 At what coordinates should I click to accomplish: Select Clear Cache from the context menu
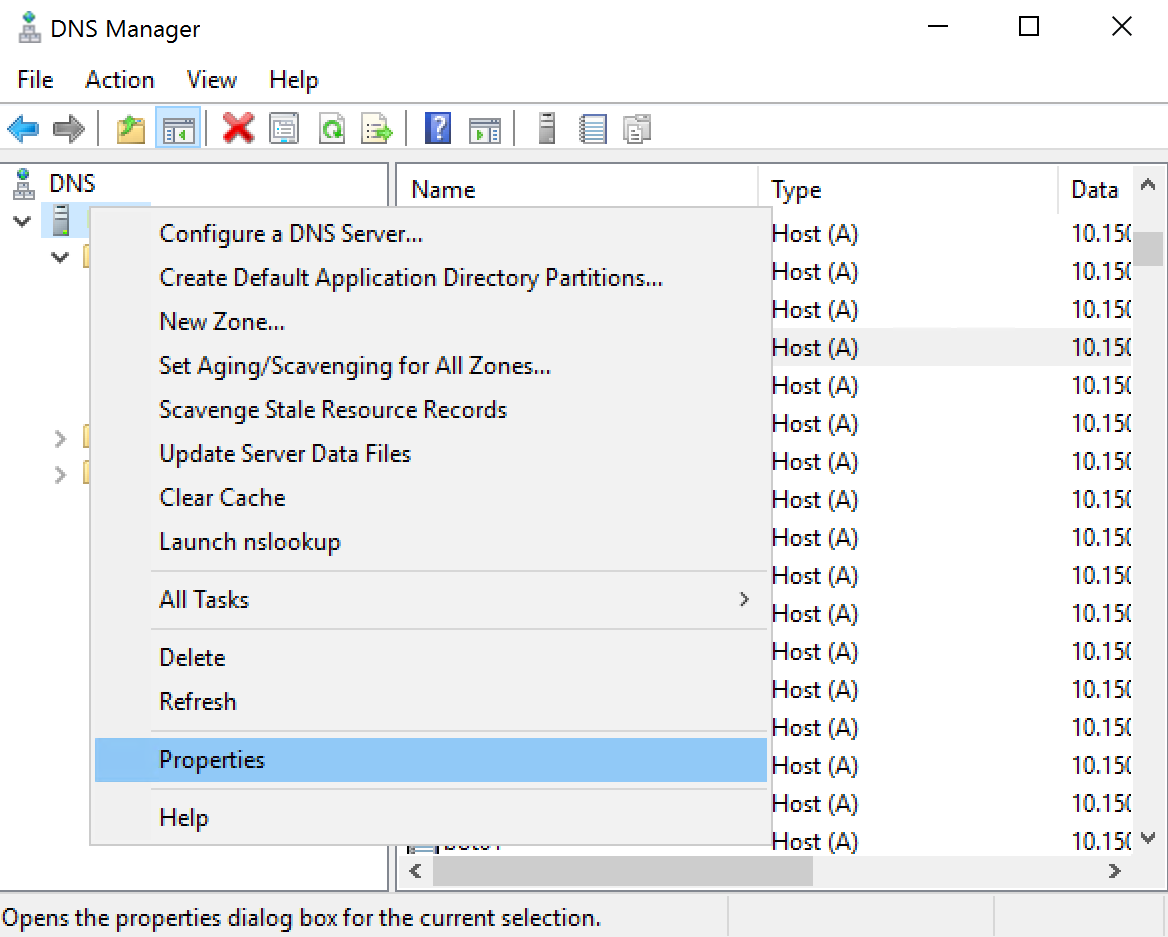pyautogui.click(x=222, y=497)
